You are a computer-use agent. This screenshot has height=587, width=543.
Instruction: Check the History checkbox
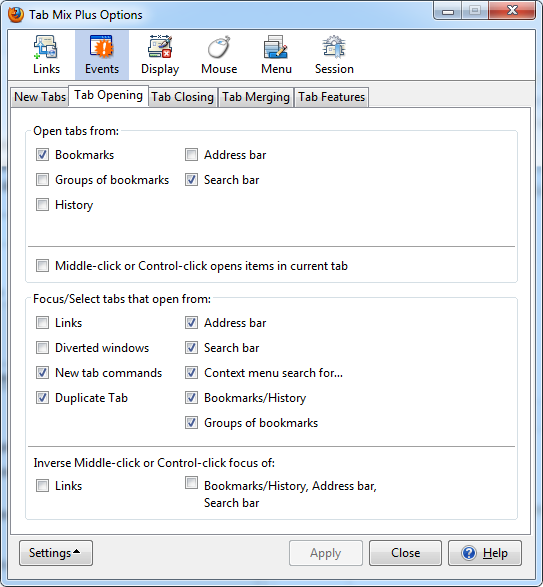(x=42, y=205)
